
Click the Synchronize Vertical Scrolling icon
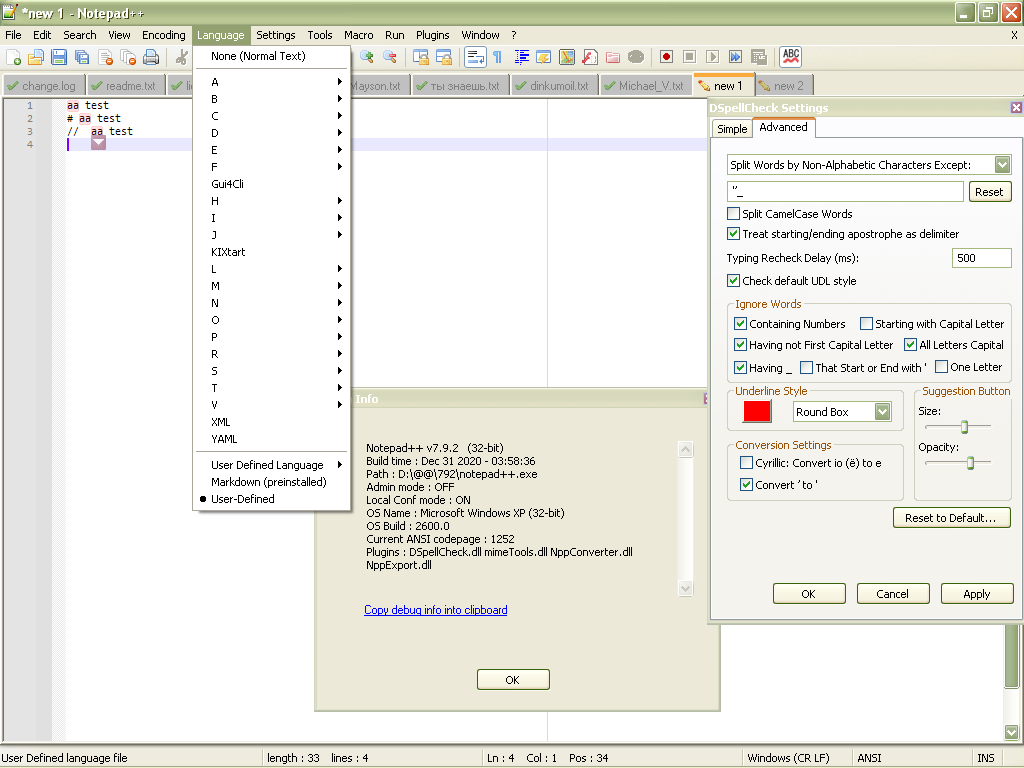point(421,57)
